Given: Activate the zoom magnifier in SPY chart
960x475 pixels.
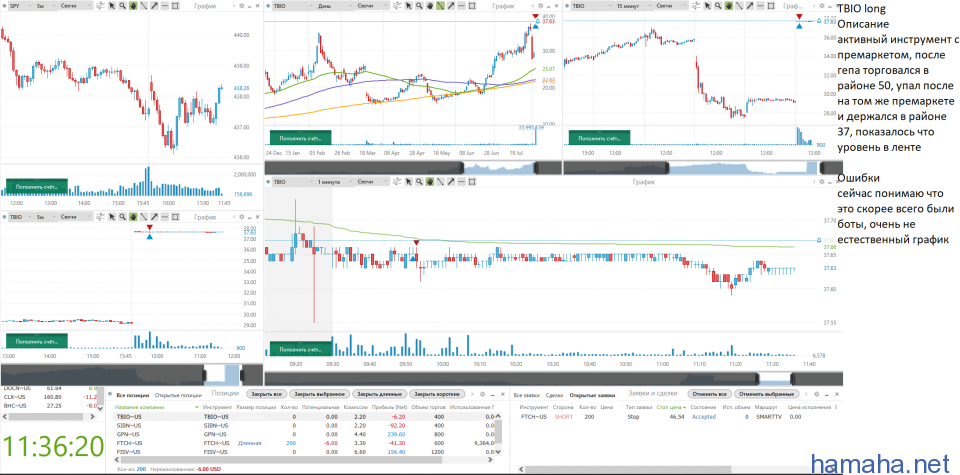Looking at the screenshot, I should (x=122, y=6).
